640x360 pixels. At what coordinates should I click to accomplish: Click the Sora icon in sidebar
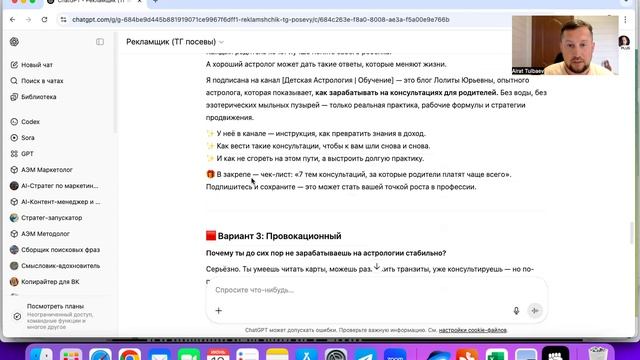pos(14,138)
